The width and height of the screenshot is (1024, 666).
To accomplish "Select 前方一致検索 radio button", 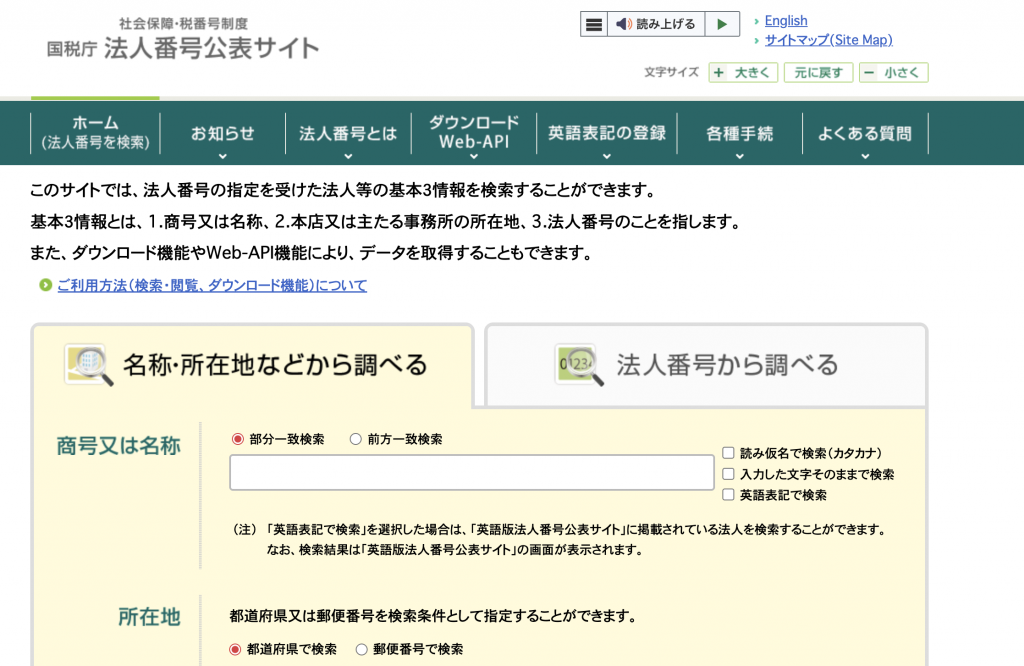I will [356, 439].
